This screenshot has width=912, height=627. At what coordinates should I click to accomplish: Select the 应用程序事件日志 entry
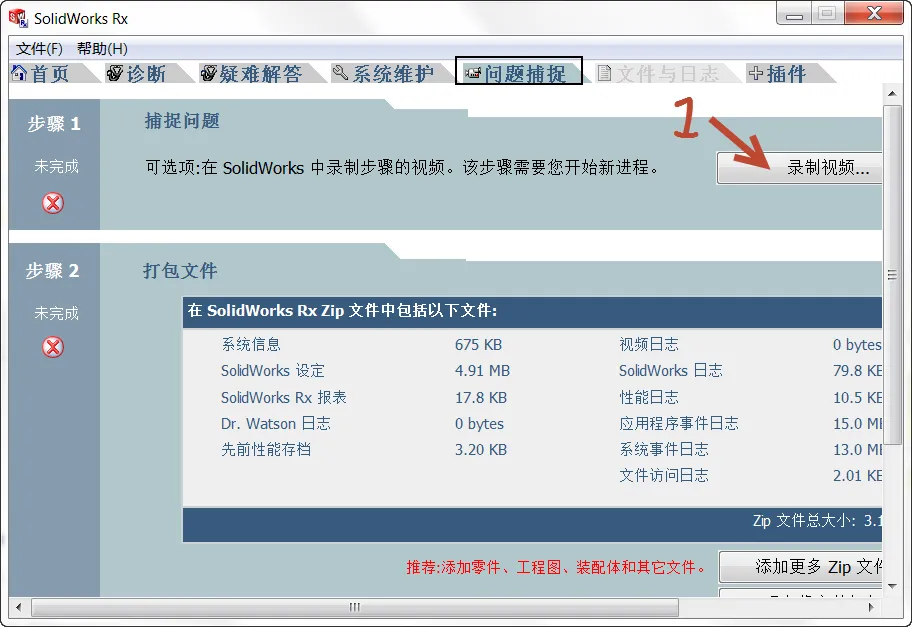[679, 423]
